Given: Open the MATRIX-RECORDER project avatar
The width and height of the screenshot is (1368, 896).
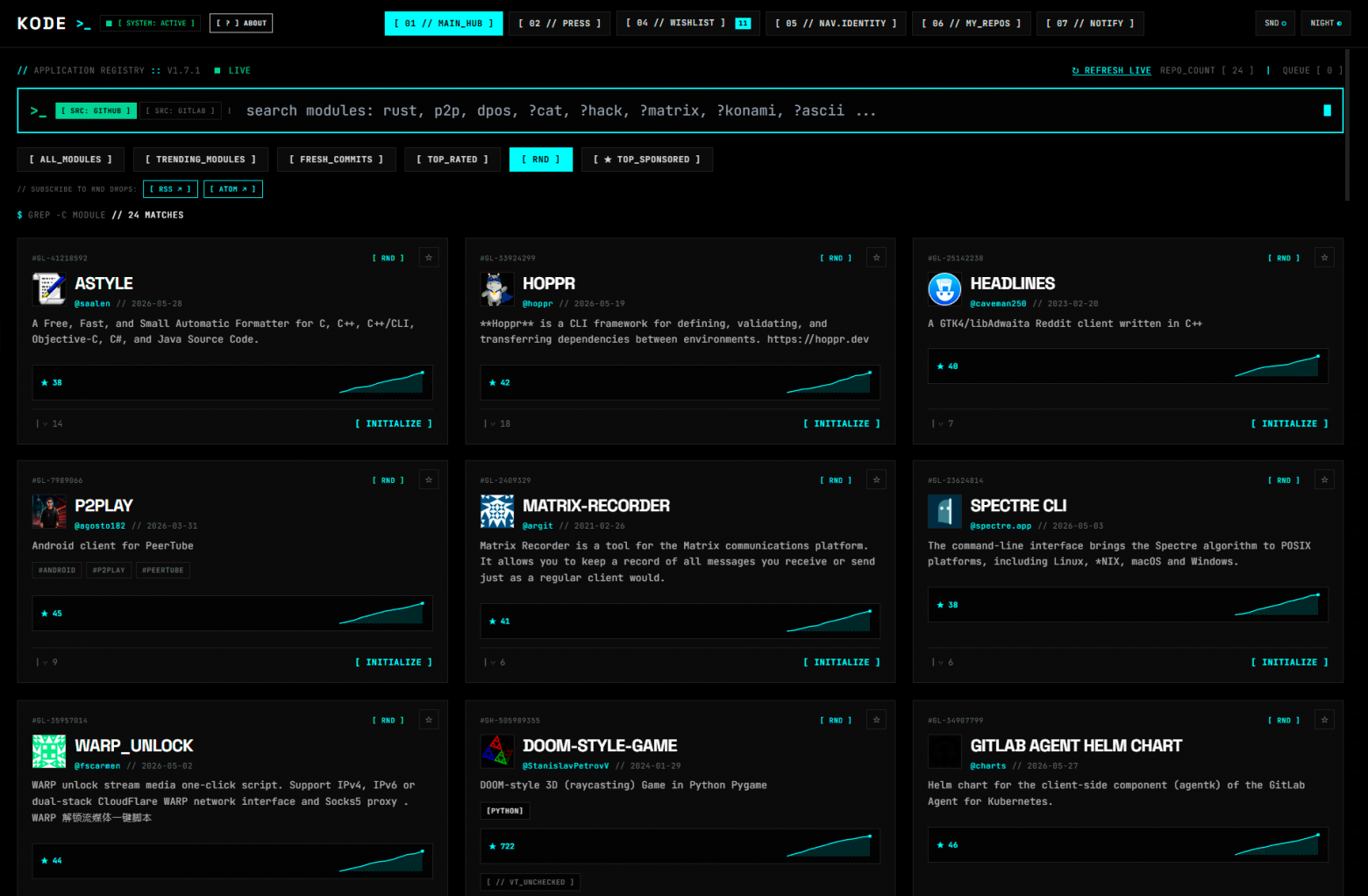Looking at the screenshot, I should [x=497, y=511].
